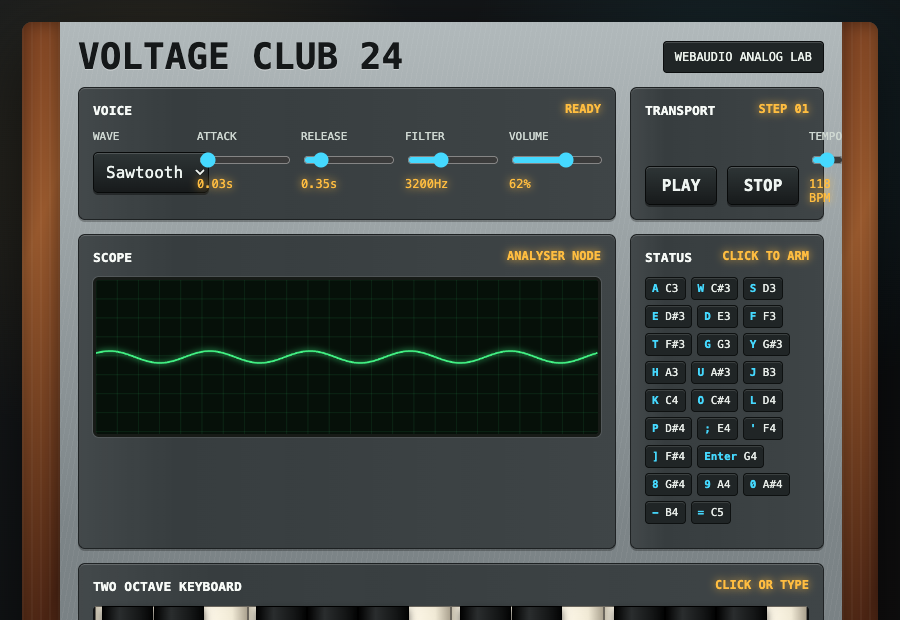Trigger the J B3 key chip
This screenshot has height=620, width=900.
click(763, 373)
